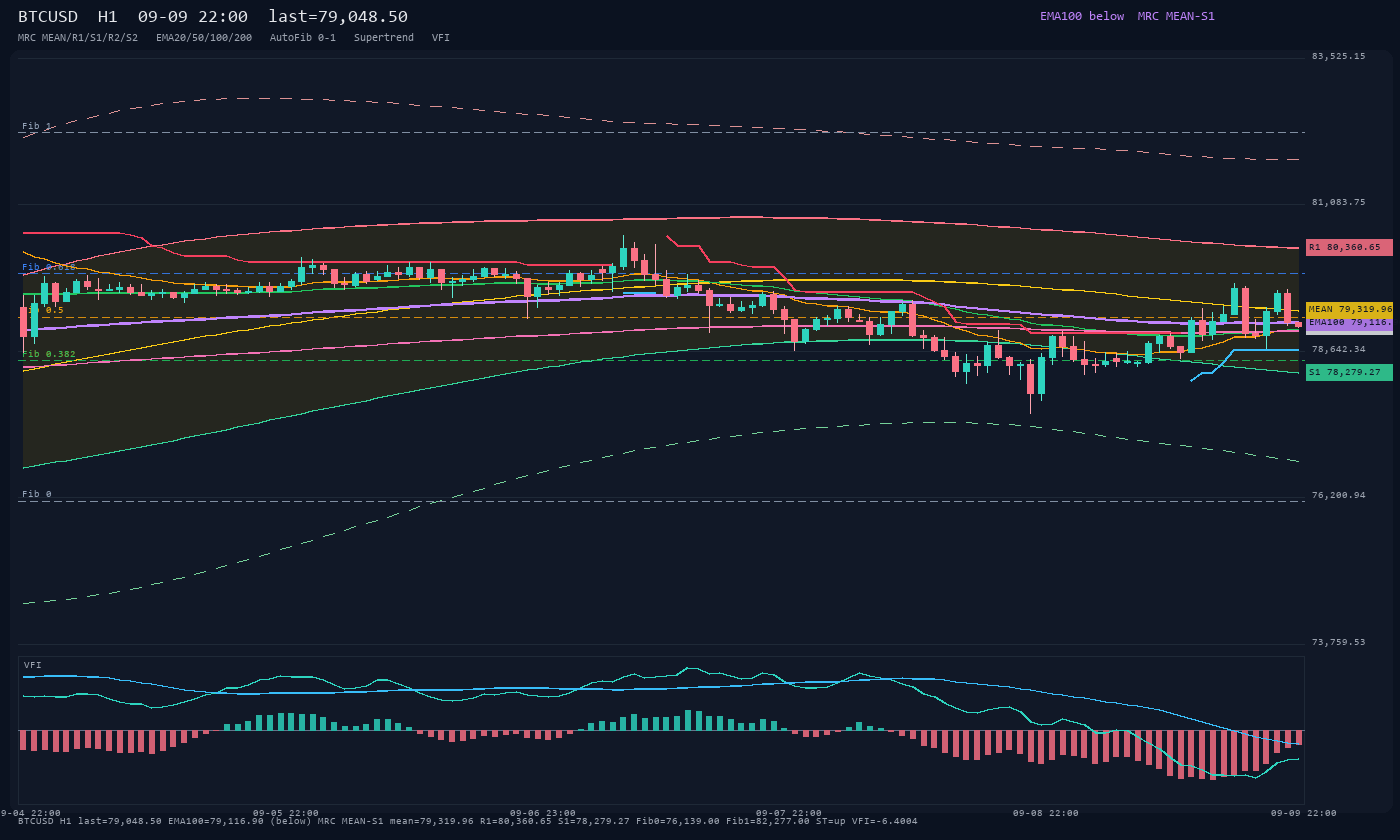The image size is (1400, 840).
Task: Click the 'Fib 0.618' level label
Action: pos(49,267)
